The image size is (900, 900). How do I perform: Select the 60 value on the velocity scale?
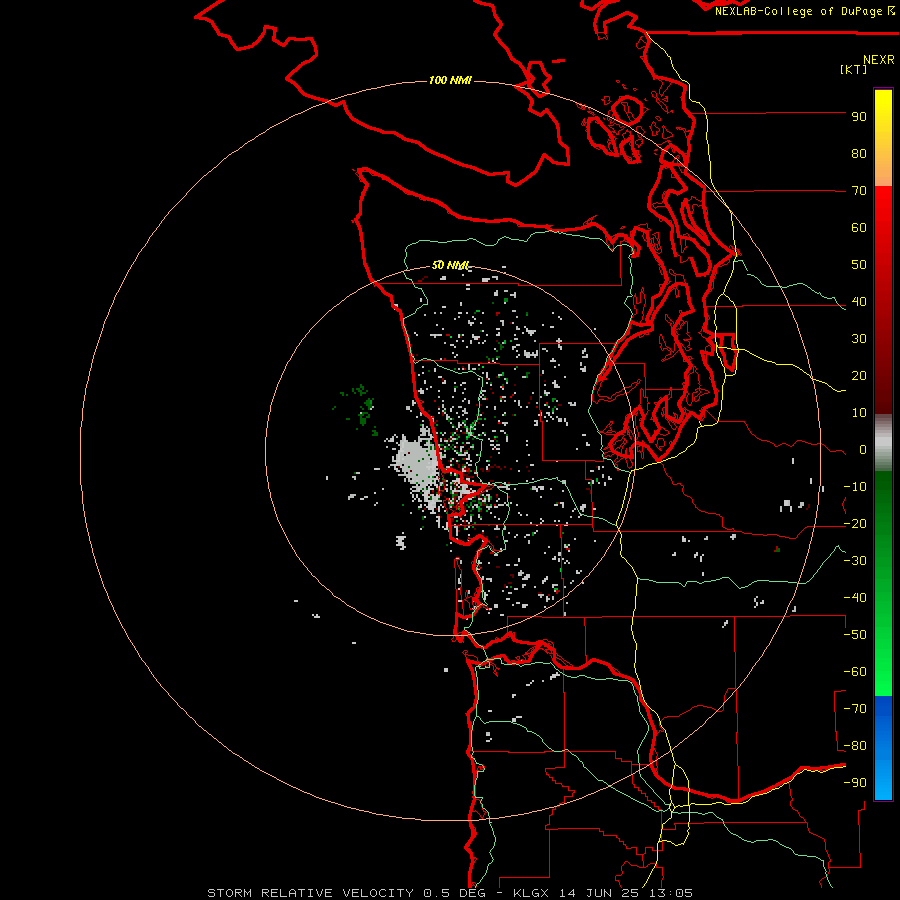tap(859, 228)
